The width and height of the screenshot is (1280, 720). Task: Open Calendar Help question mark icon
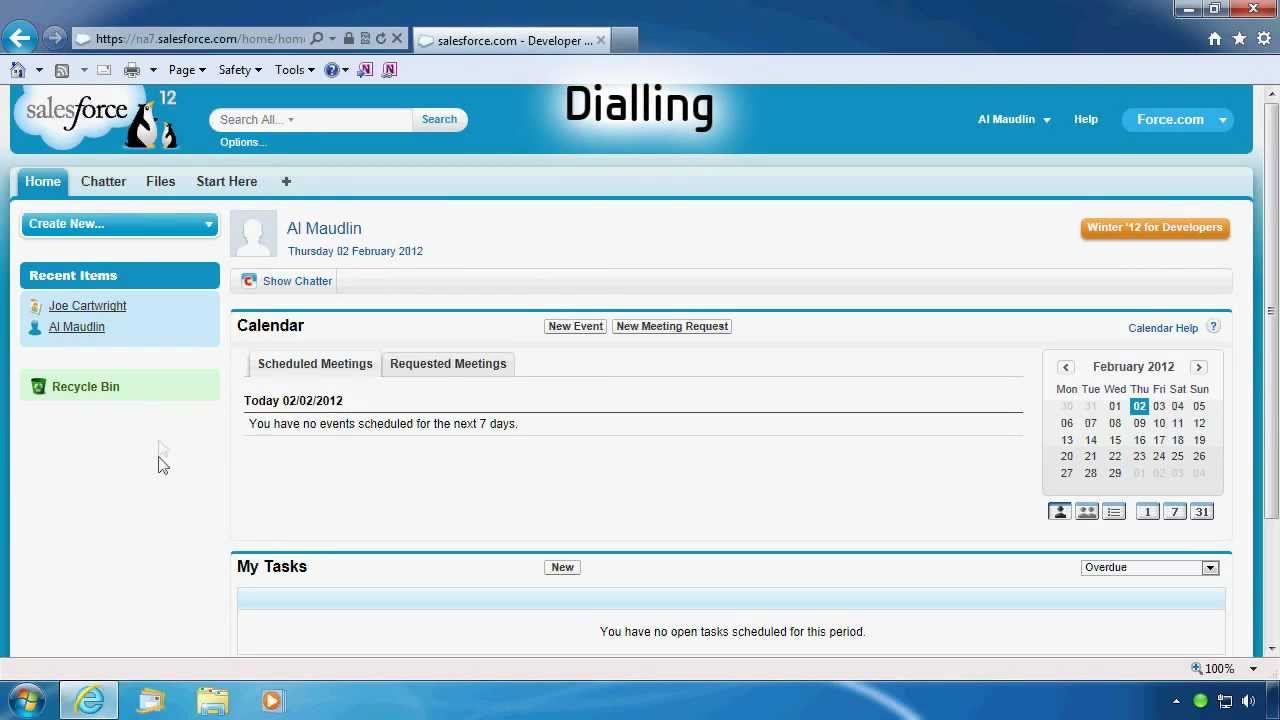pyautogui.click(x=1213, y=327)
